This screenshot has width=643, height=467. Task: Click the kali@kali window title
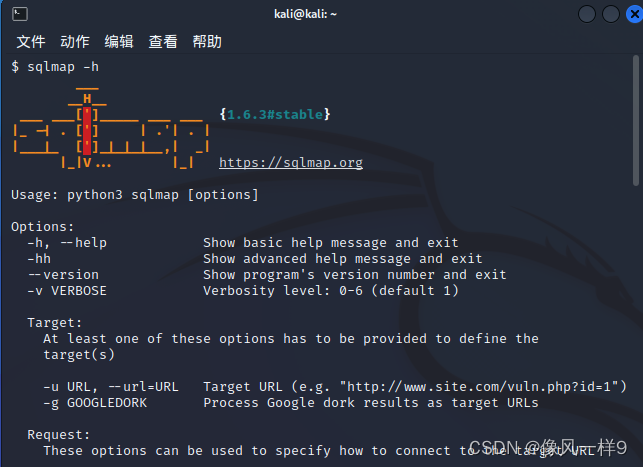point(306,14)
